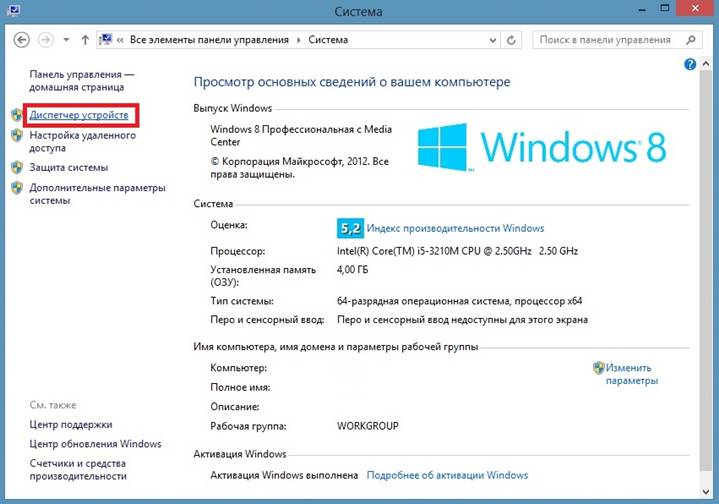
Task: Go back with the Back arrow button
Action: (22, 40)
